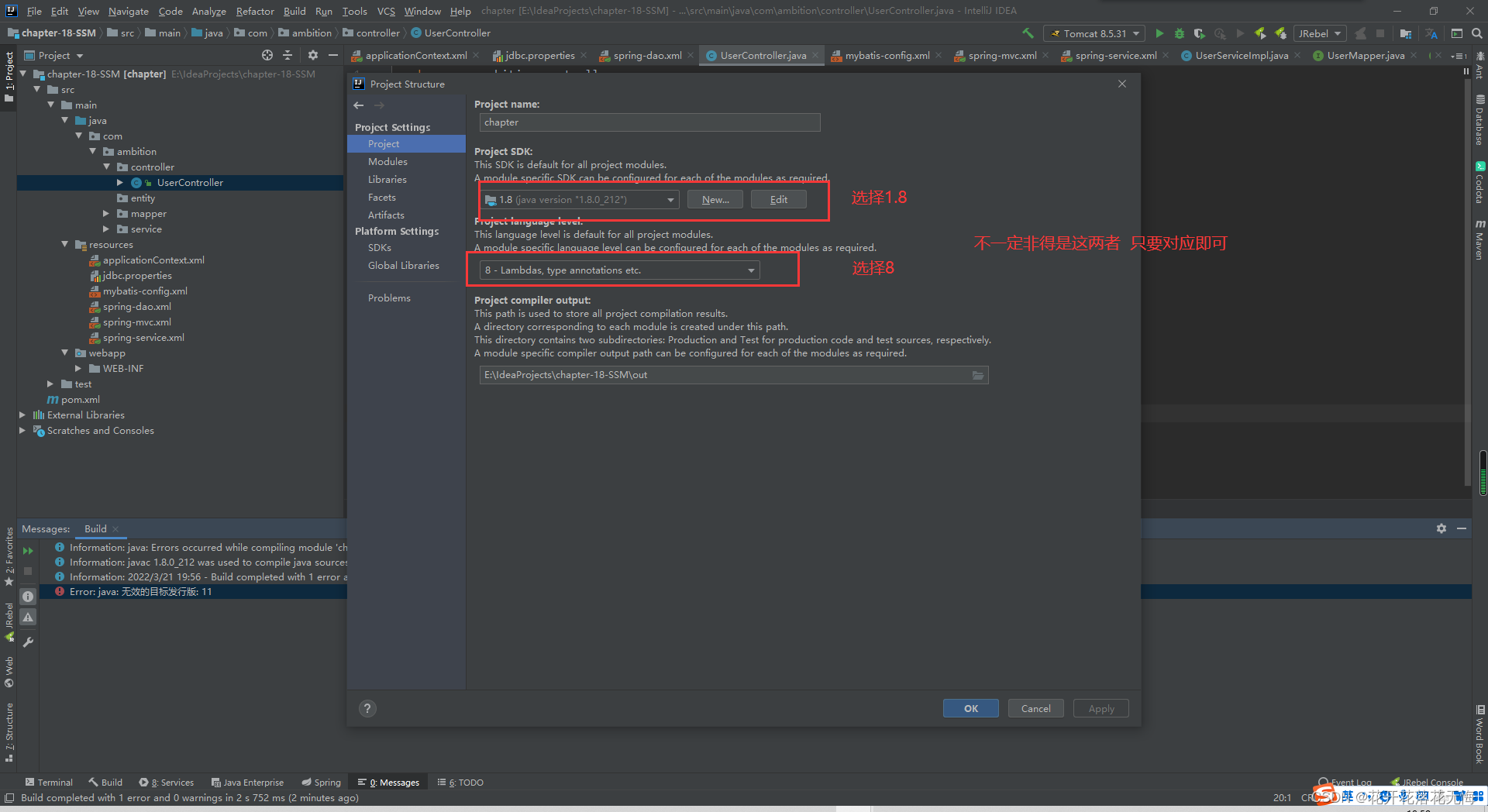
Task: Expand the mapper package
Action: 106,214
